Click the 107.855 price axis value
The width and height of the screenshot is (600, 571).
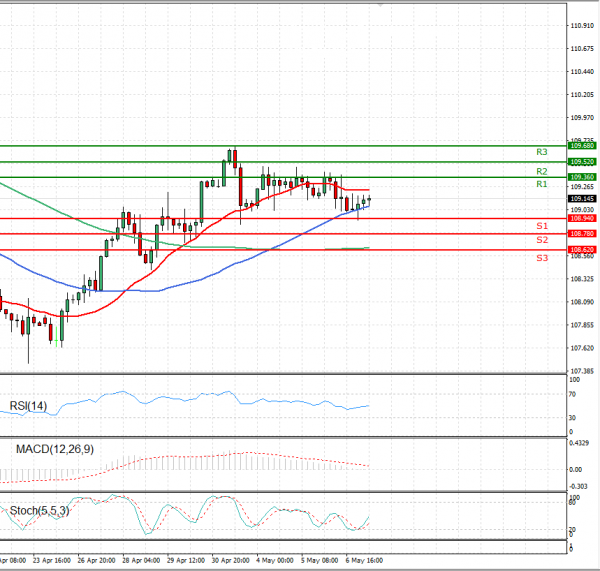click(x=582, y=325)
